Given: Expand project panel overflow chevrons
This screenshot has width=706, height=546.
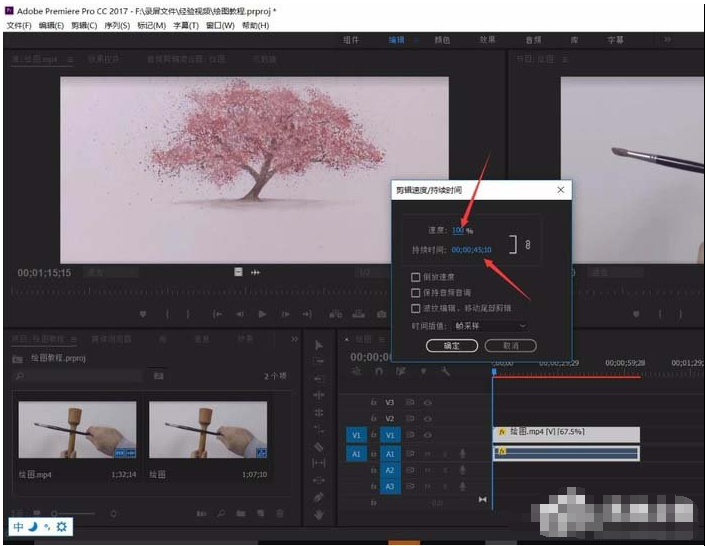Looking at the screenshot, I should coord(293,339).
